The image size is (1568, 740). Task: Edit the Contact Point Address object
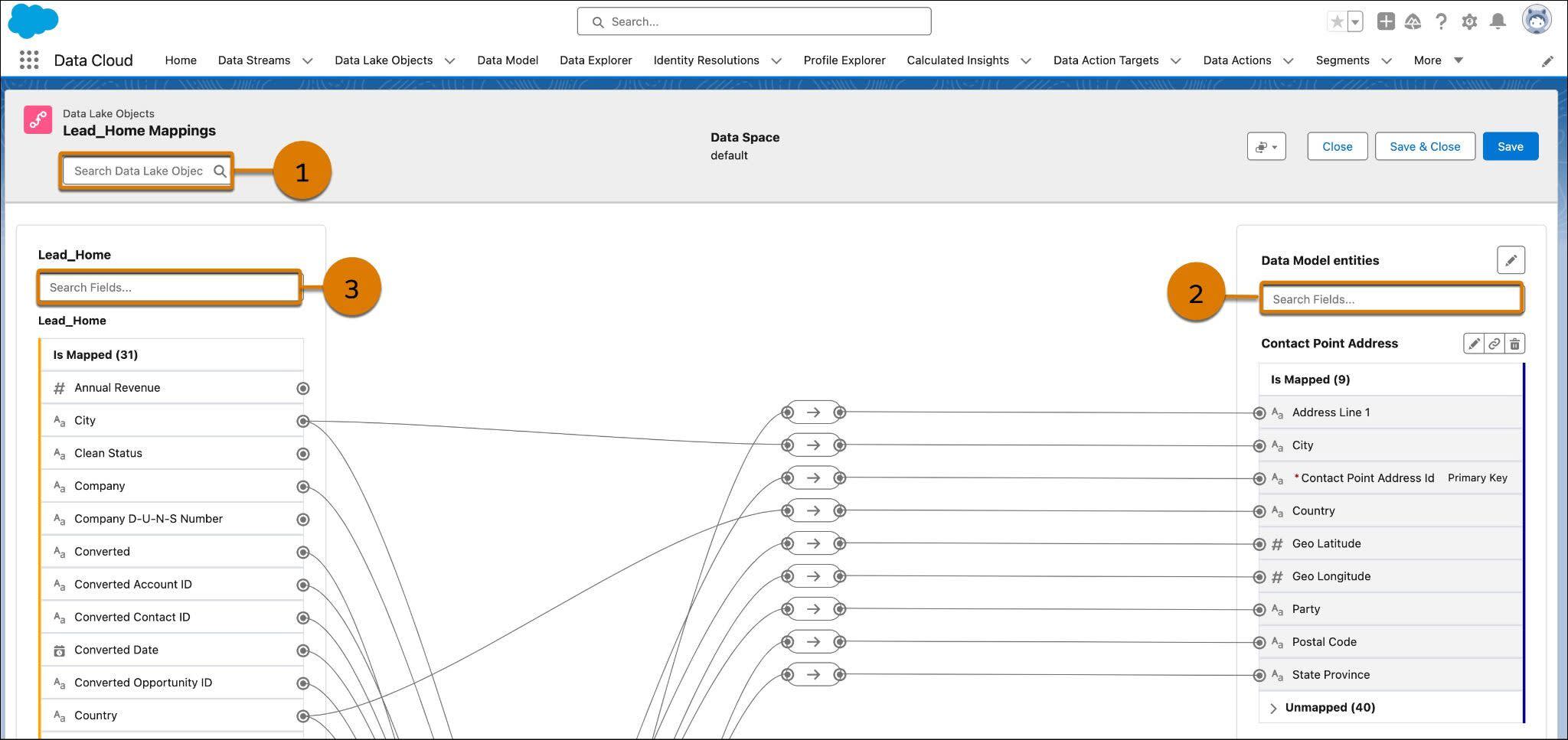pos(1473,344)
